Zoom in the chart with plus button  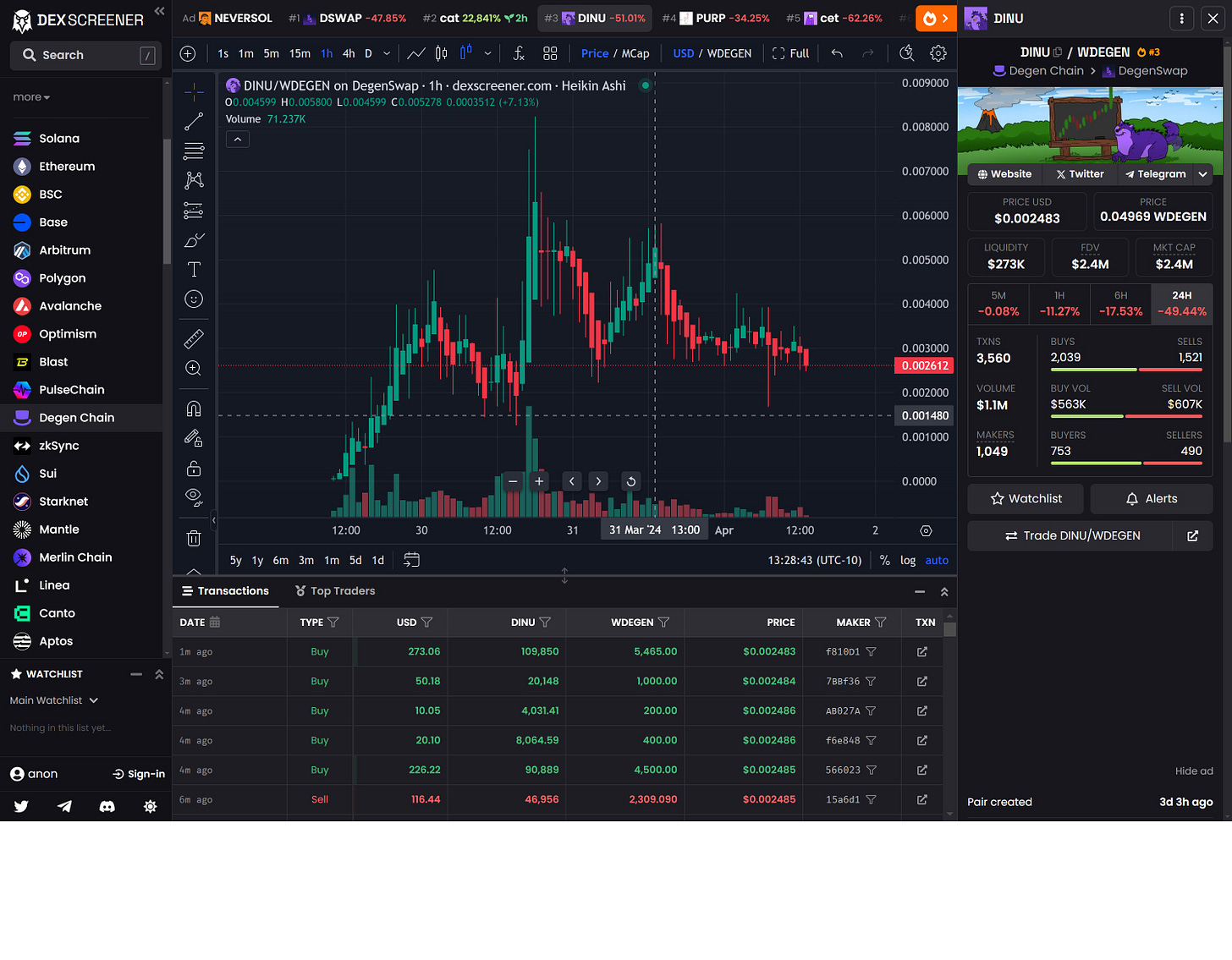click(539, 481)
